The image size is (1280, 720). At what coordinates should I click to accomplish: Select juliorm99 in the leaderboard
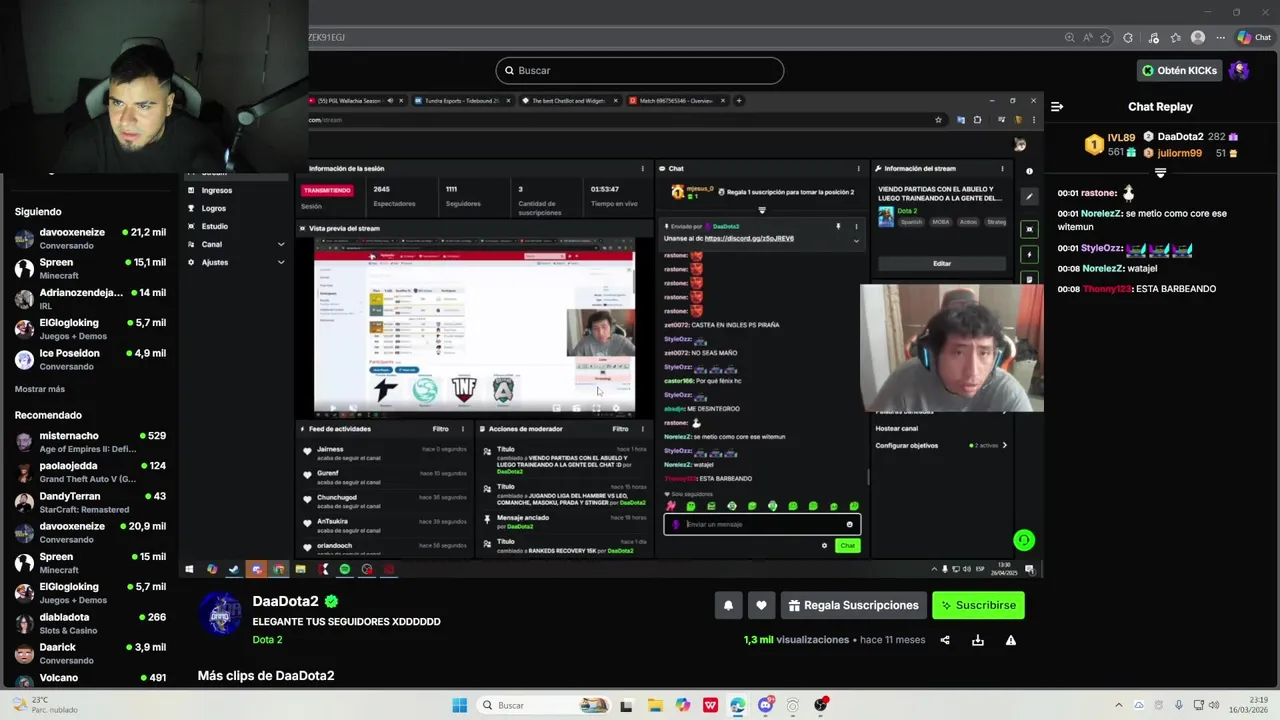click(1179, 153)
